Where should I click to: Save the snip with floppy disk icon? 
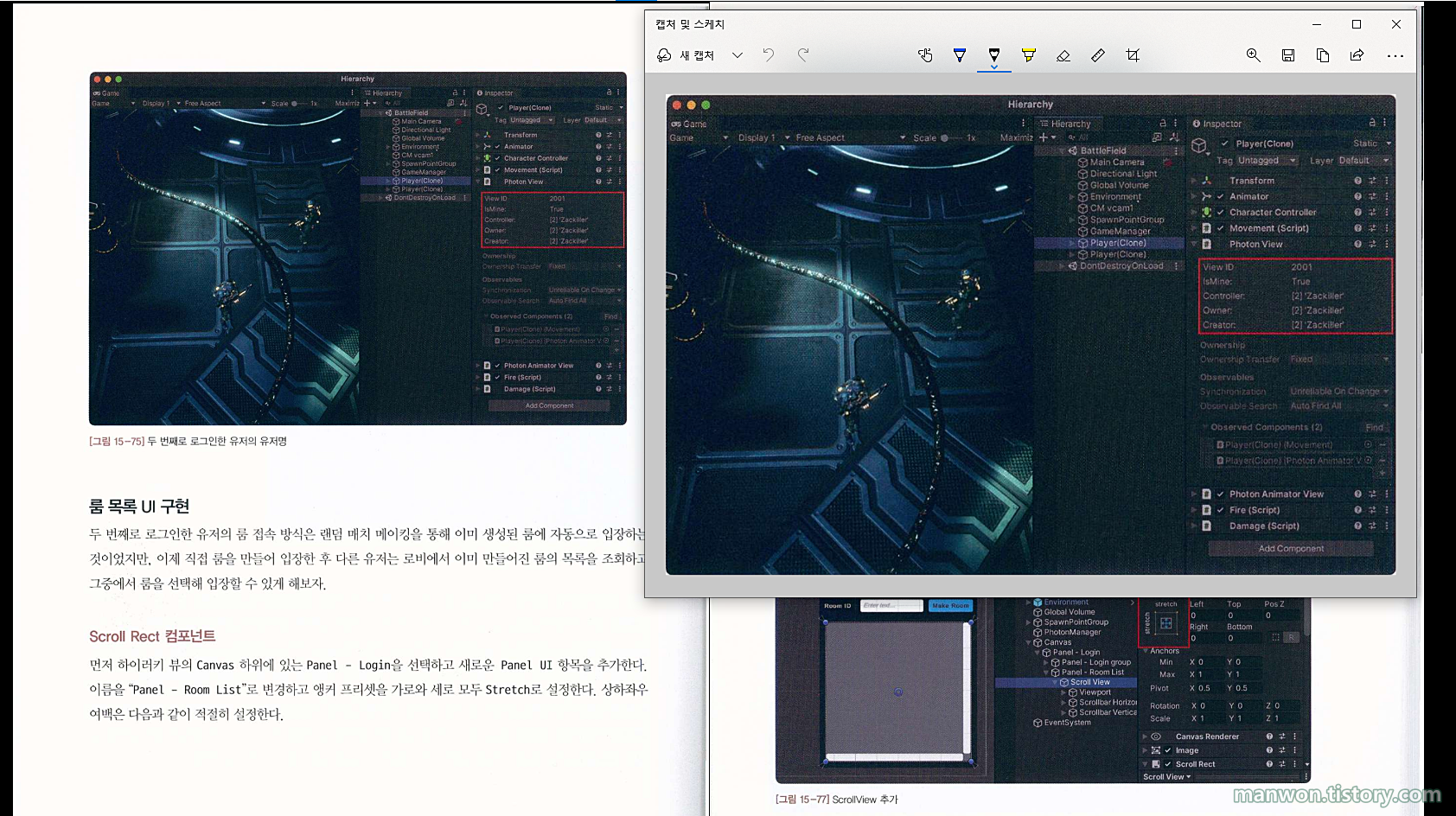1288,55
